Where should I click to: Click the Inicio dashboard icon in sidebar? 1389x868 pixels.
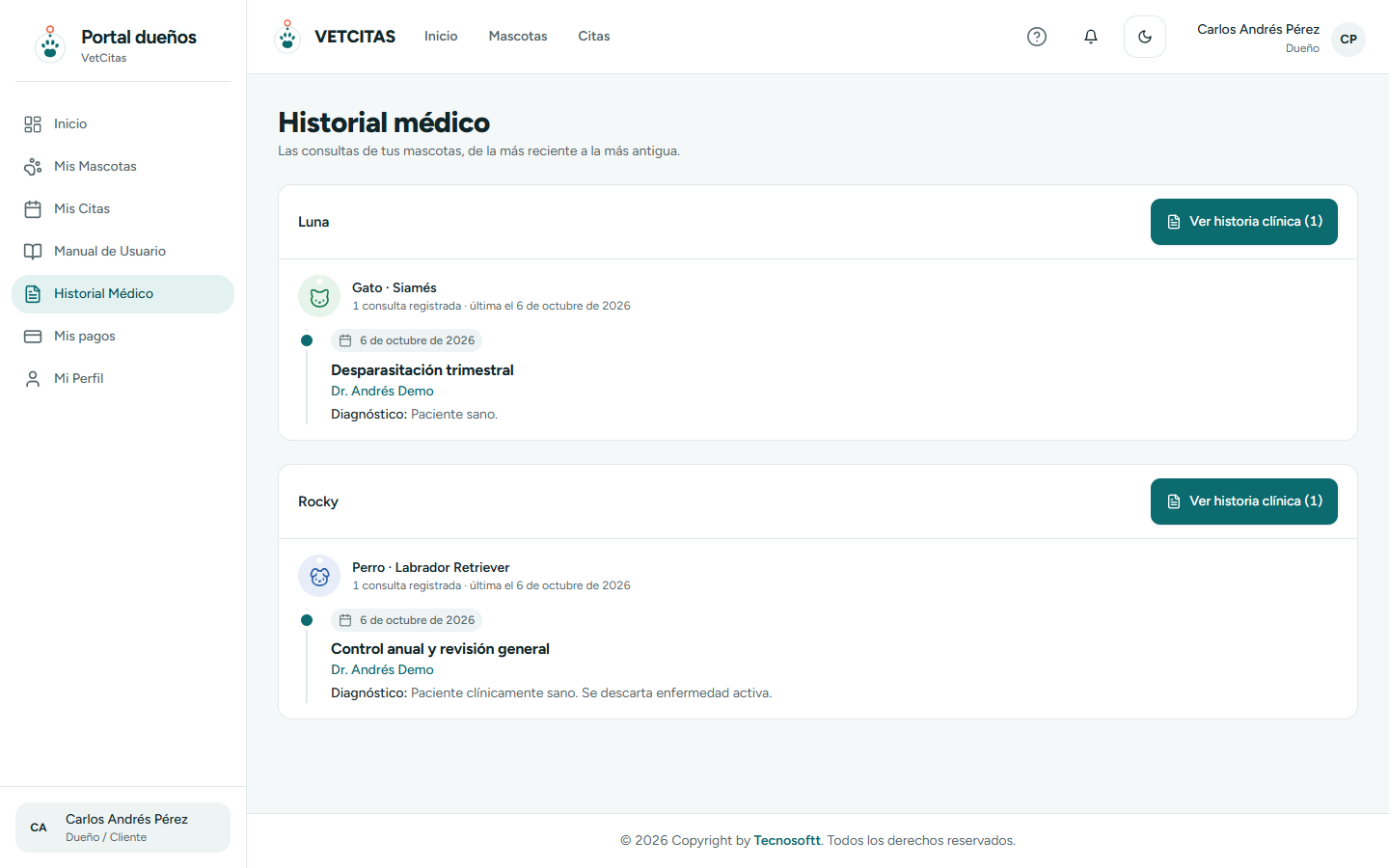33,124
